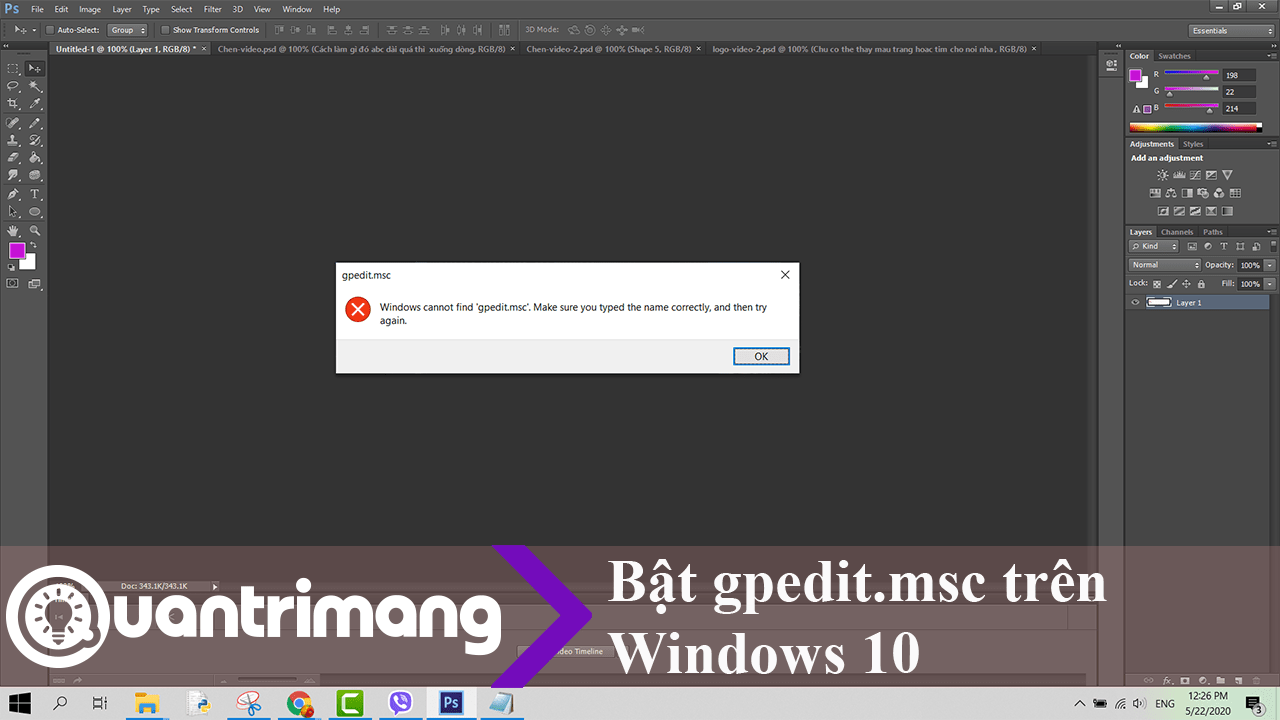Open Move tool preset picker arrow

(x=34, y=30)
